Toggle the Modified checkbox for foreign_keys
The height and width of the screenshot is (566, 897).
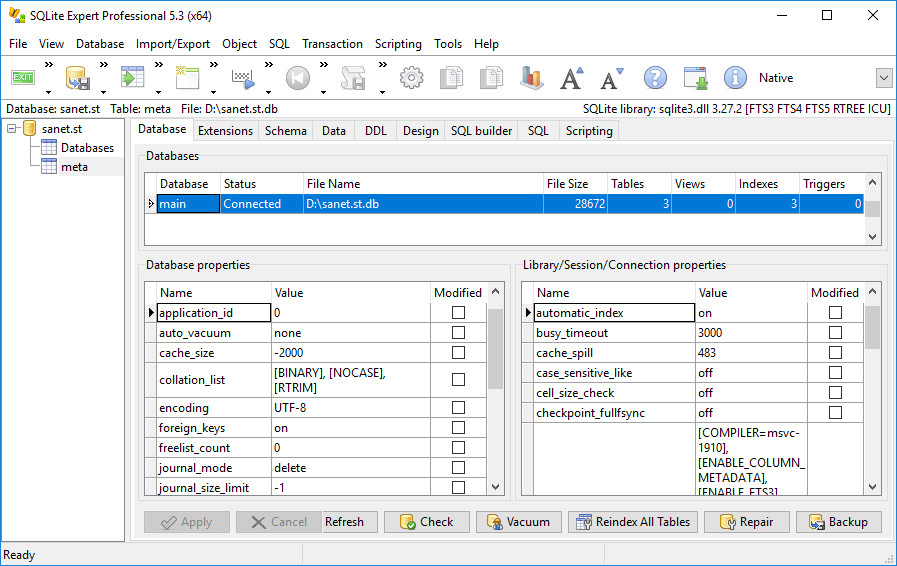pos(458,428)
